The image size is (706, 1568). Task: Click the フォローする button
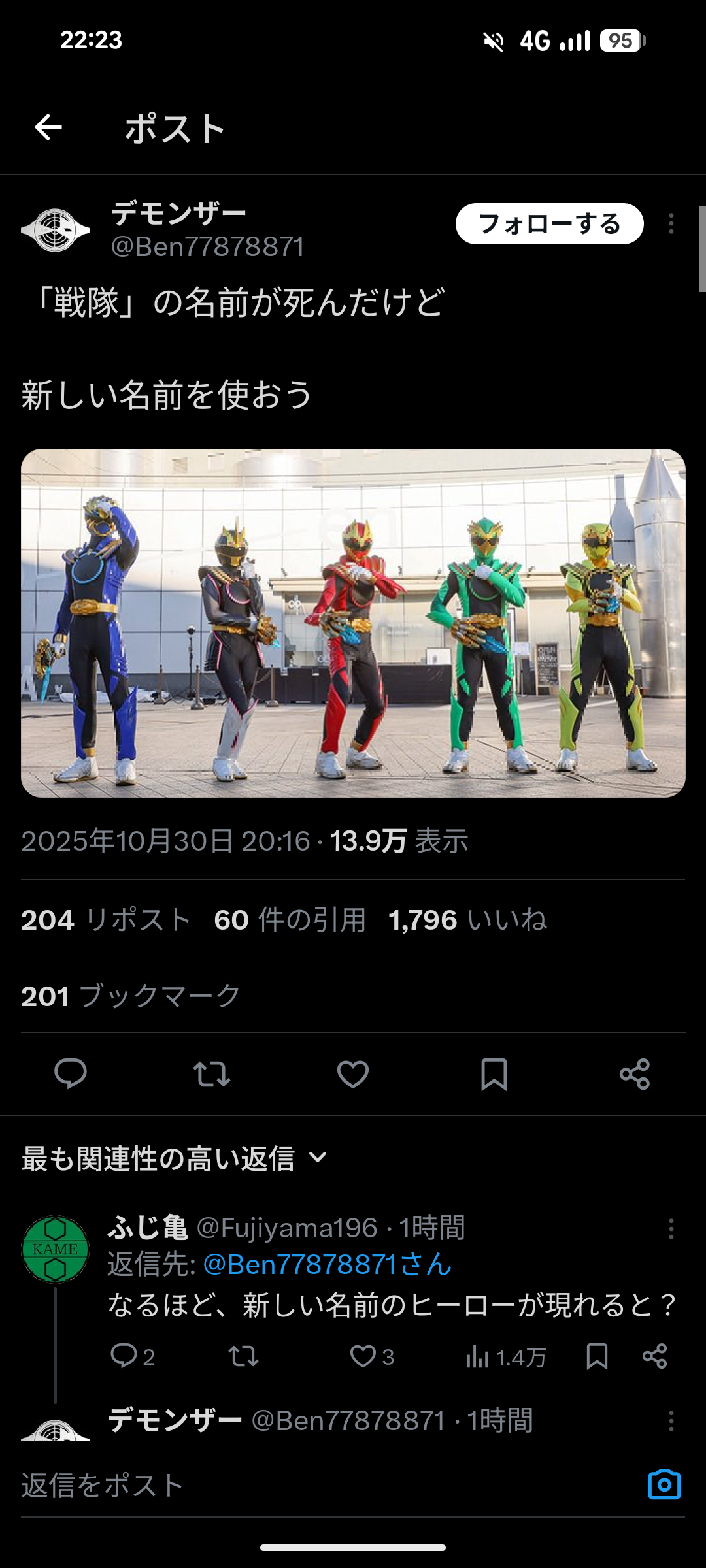click(x=550, y=224)
